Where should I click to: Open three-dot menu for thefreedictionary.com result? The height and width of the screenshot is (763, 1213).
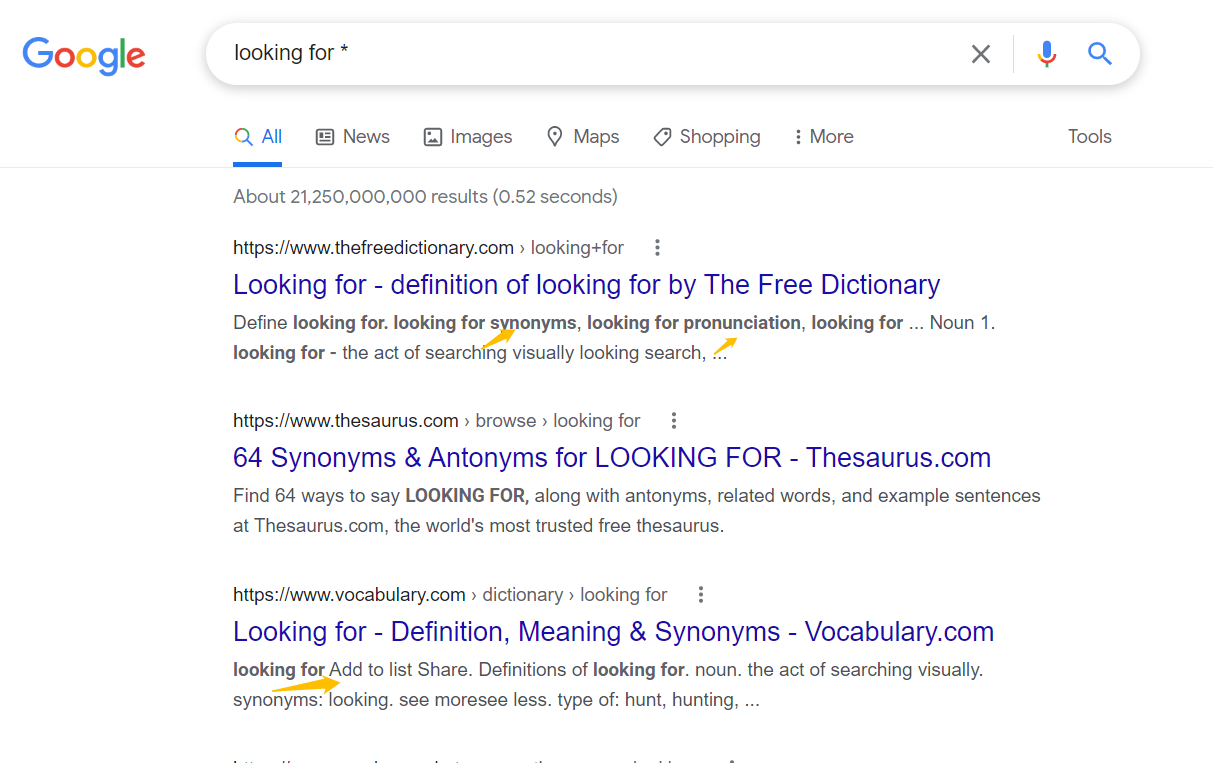click(x=657, y=247)
